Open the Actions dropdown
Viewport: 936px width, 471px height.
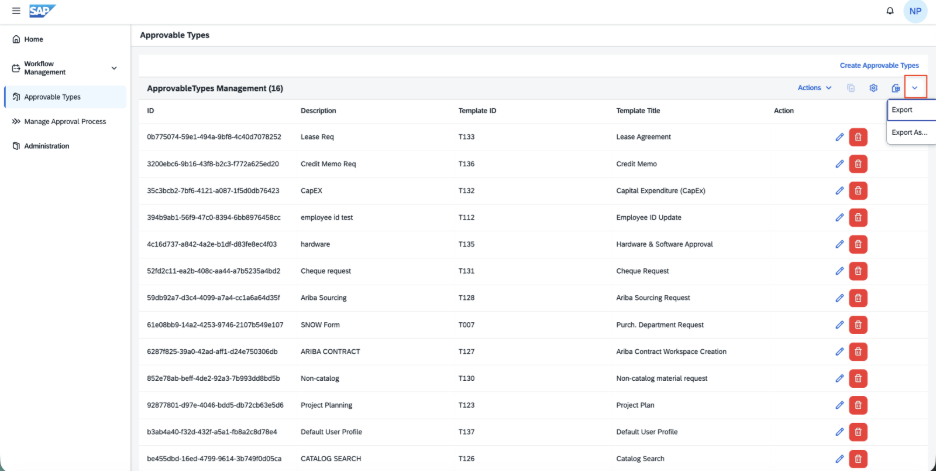[x=815, y=88]
